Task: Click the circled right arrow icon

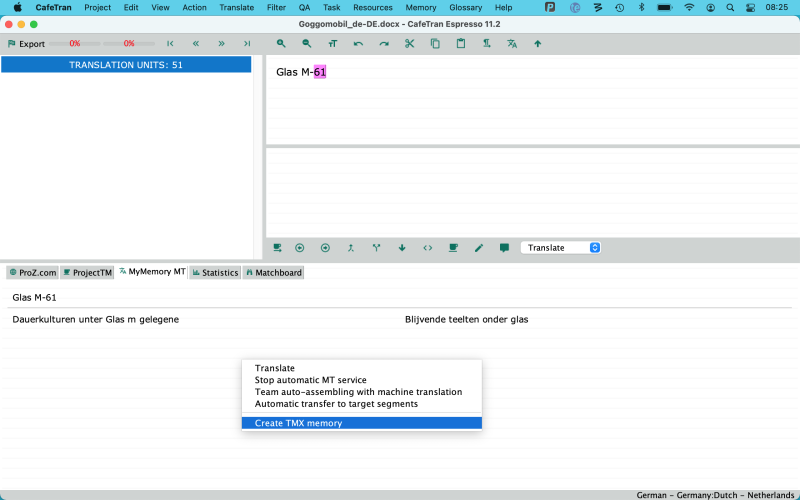Action: pos(325,248)
